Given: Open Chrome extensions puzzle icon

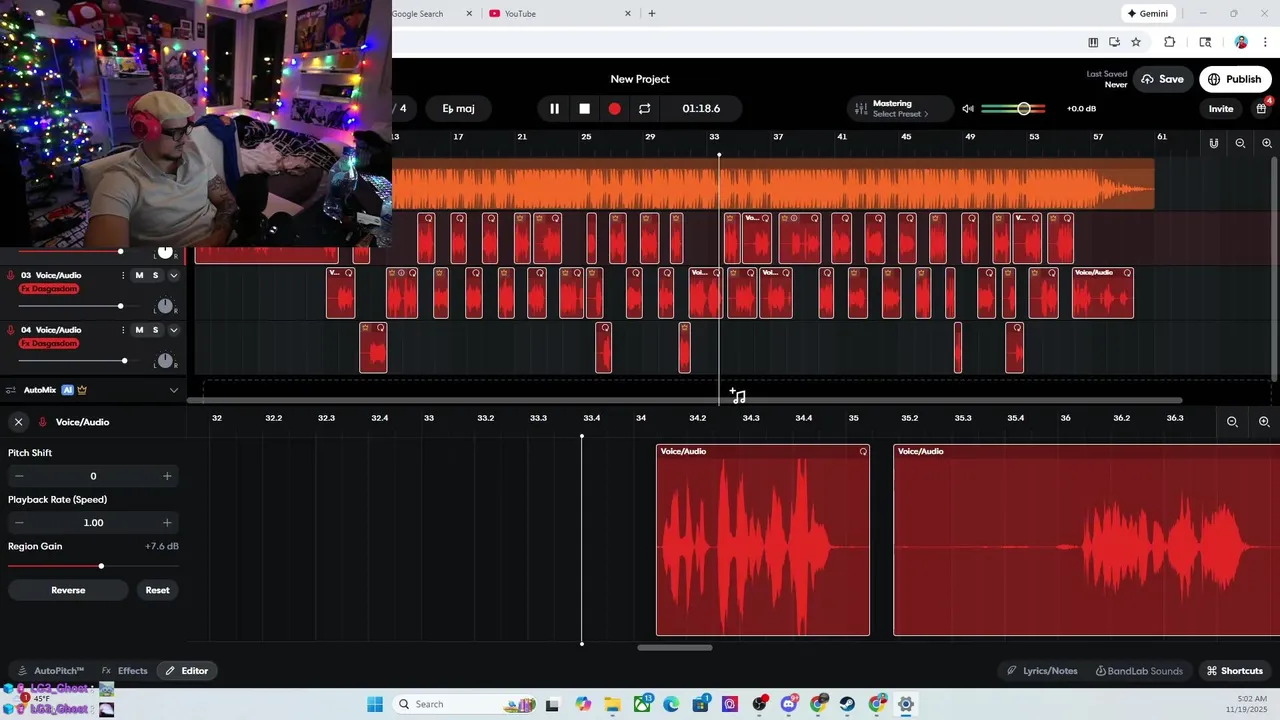Looking at the screenshot, I should (1169, 42).
